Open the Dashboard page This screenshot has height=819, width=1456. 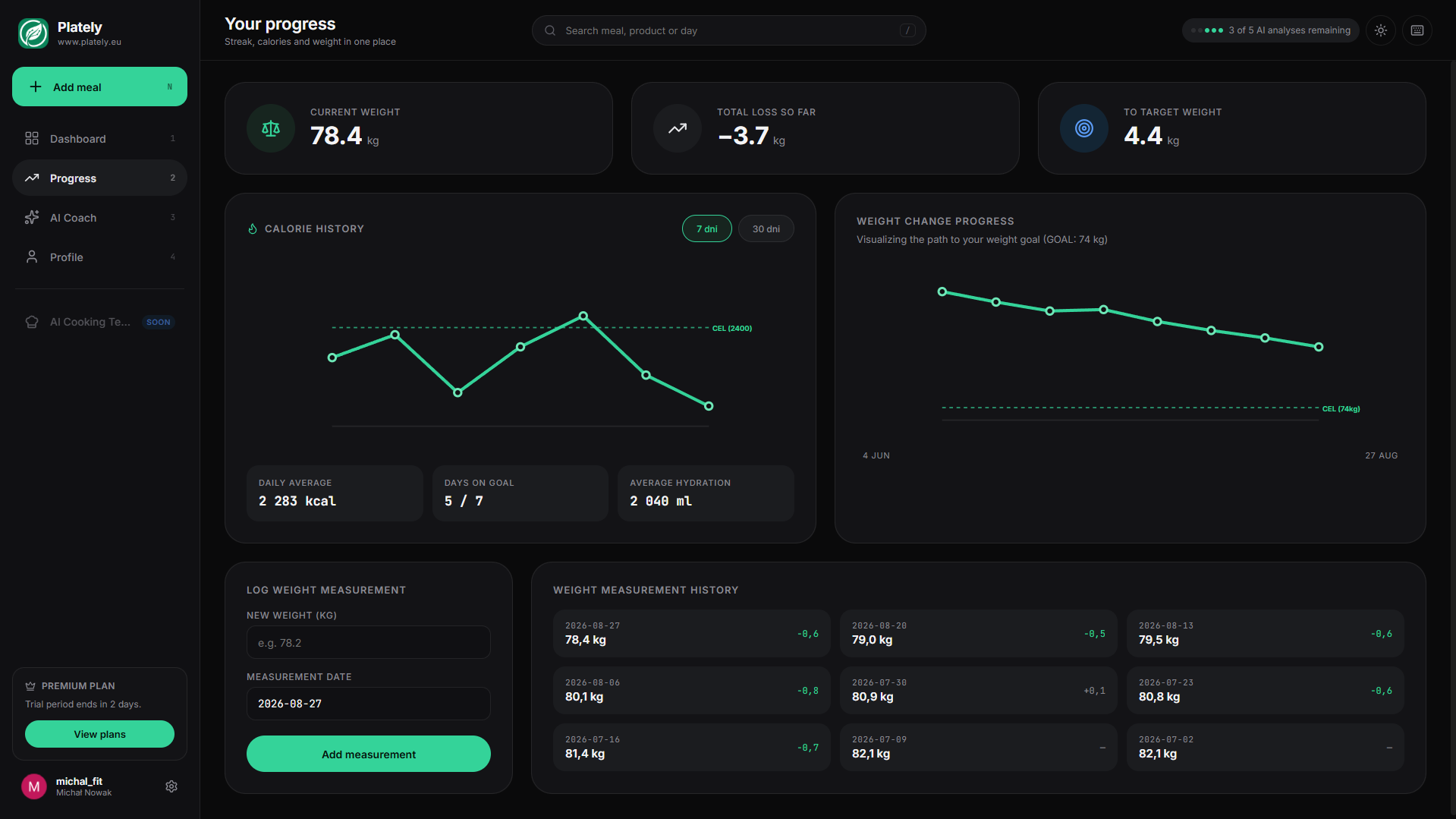pyautogui.click(x=99, y=138)
